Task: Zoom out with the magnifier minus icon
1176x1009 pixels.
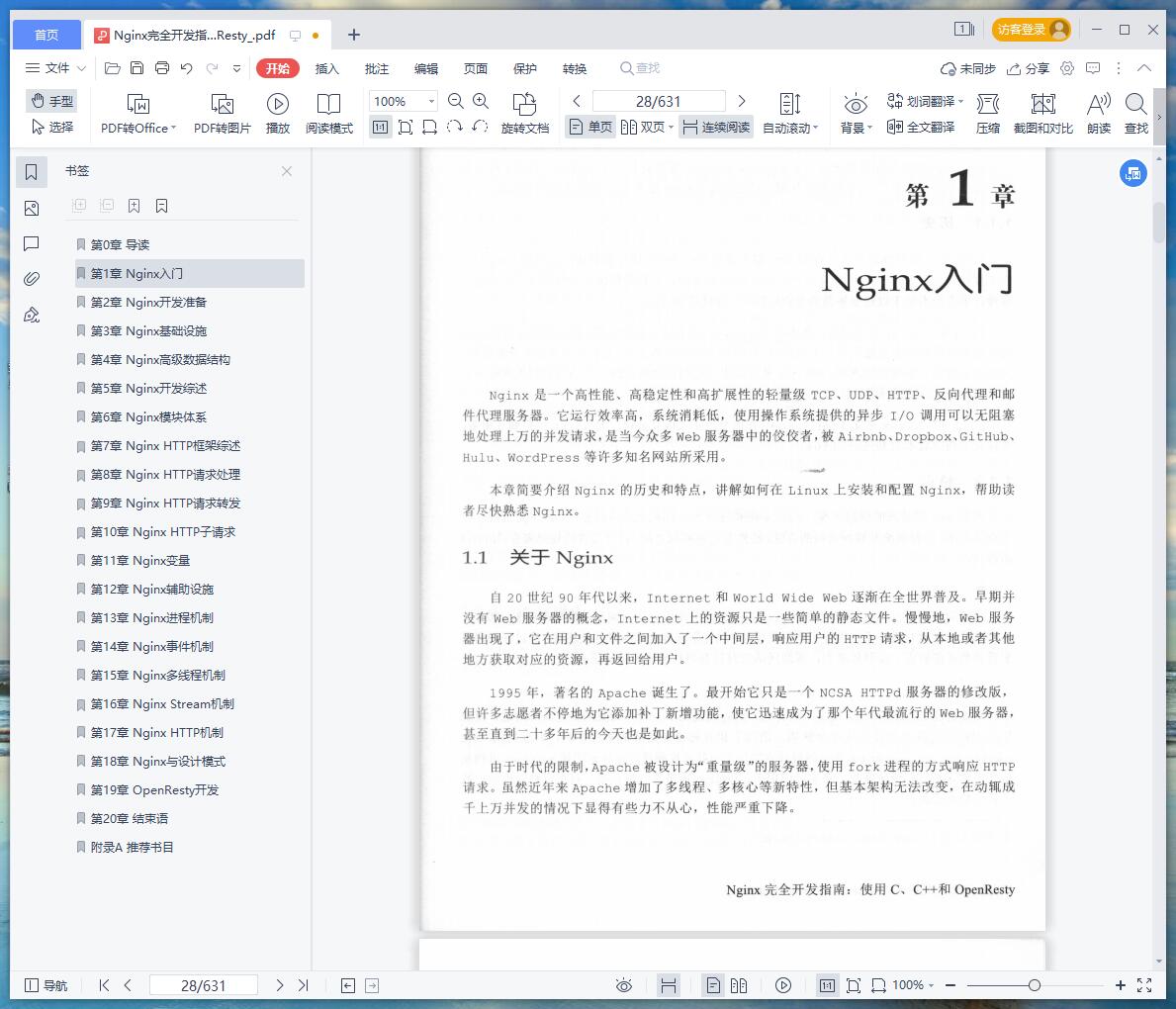Action: [455, 101]
